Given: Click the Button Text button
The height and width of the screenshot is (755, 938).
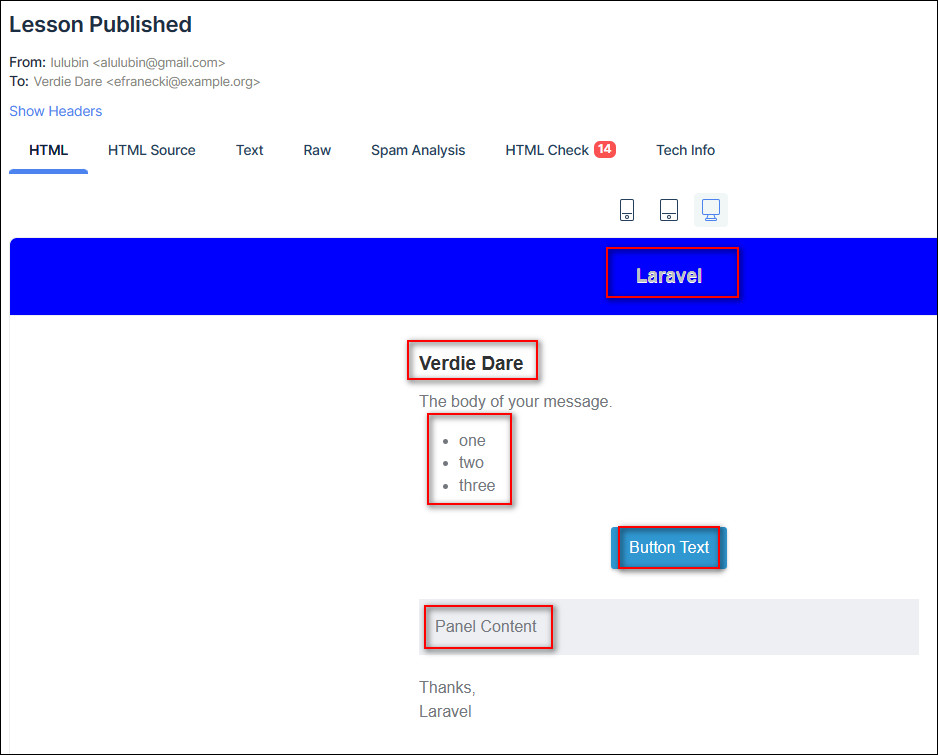Looking at the screenshot, I should pos(669,547).
